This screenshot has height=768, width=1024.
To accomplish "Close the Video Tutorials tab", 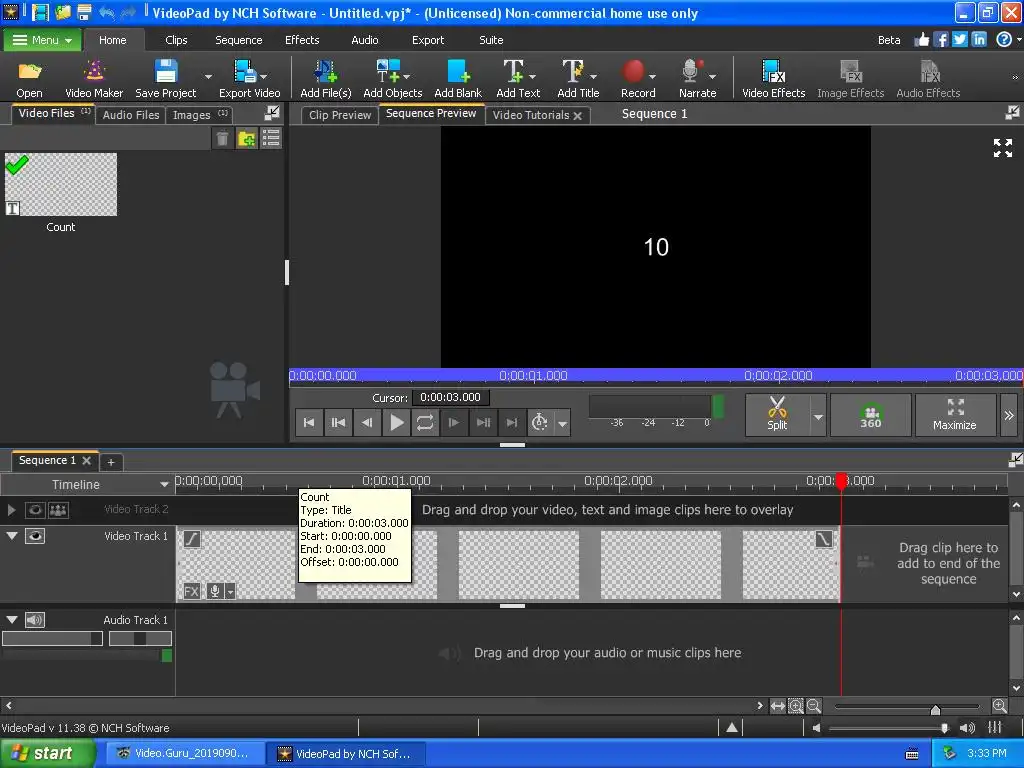I will pos(577,116).
